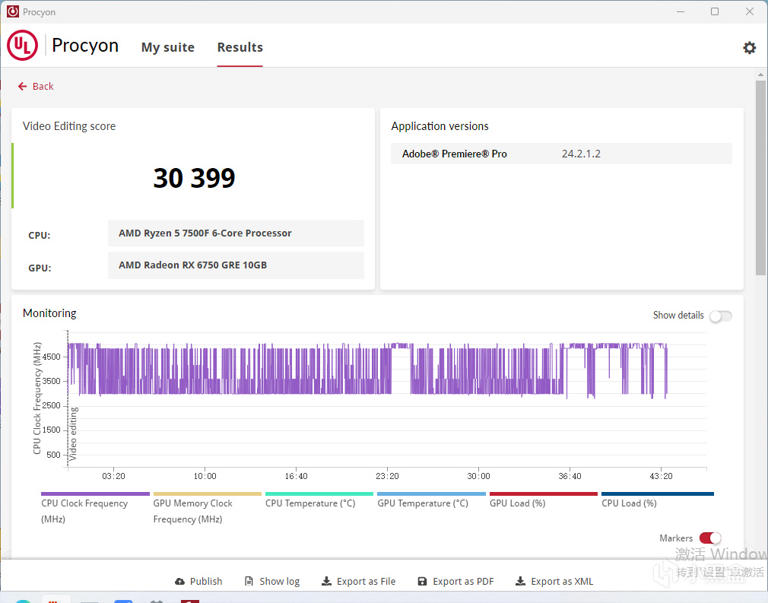Switch to the My suite tab
768x603 pixels.
[x=168, y=48]
